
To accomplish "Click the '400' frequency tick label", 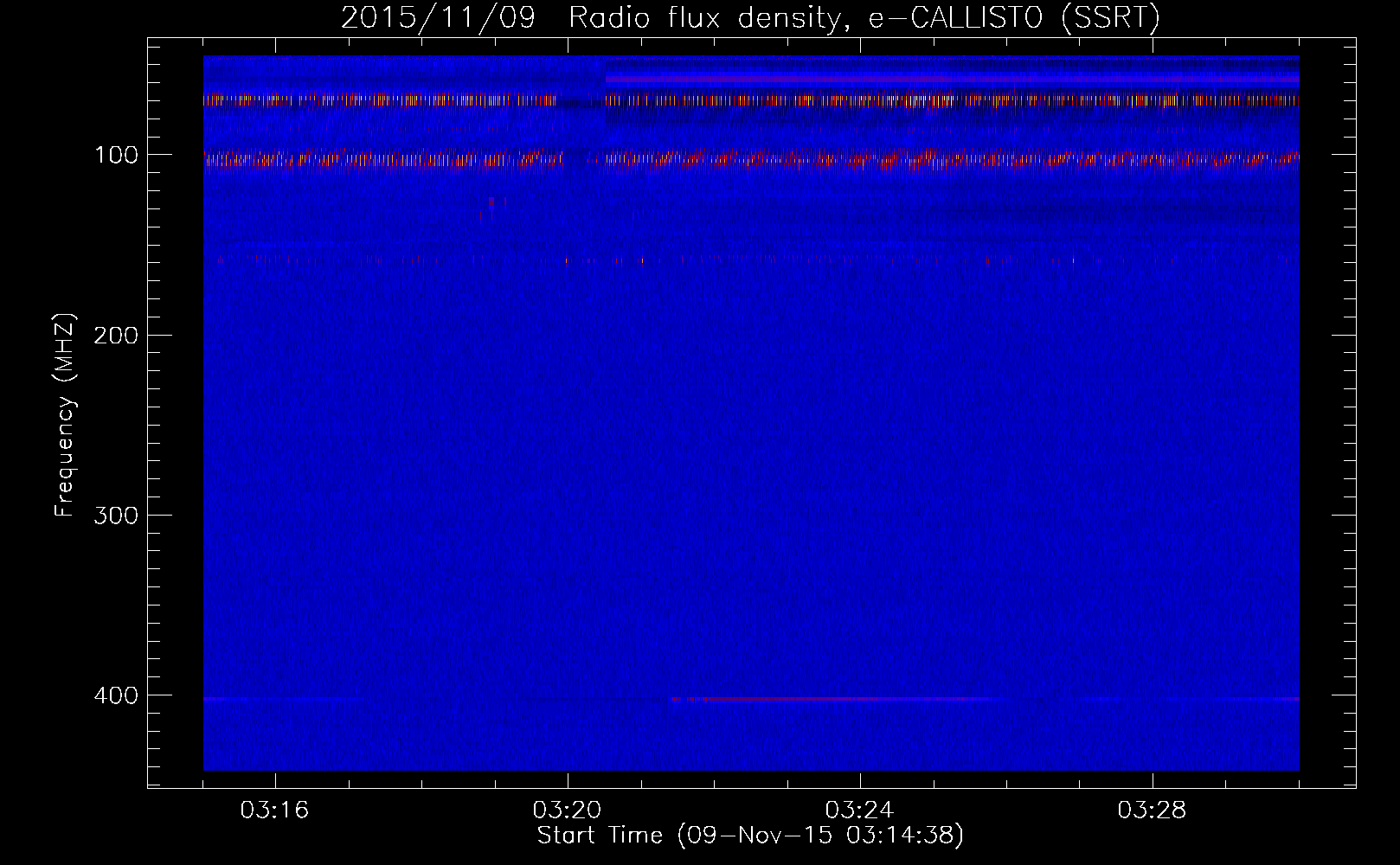I will coord(116,695).
